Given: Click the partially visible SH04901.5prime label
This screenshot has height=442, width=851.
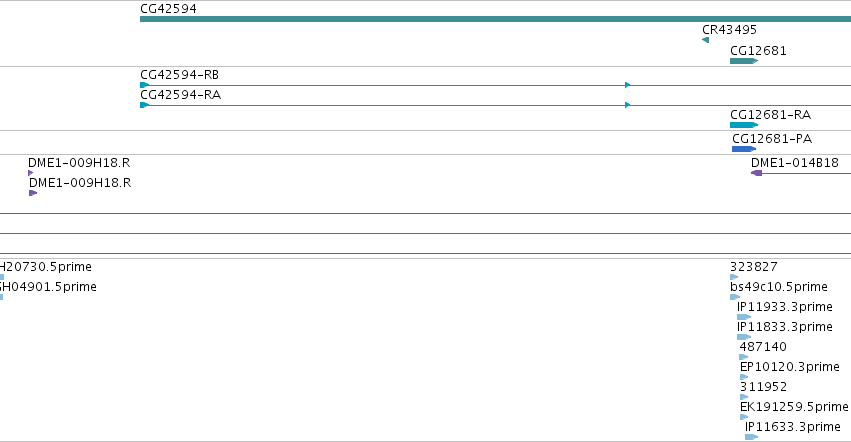Looking at the screenshot, I should (48, 287).
